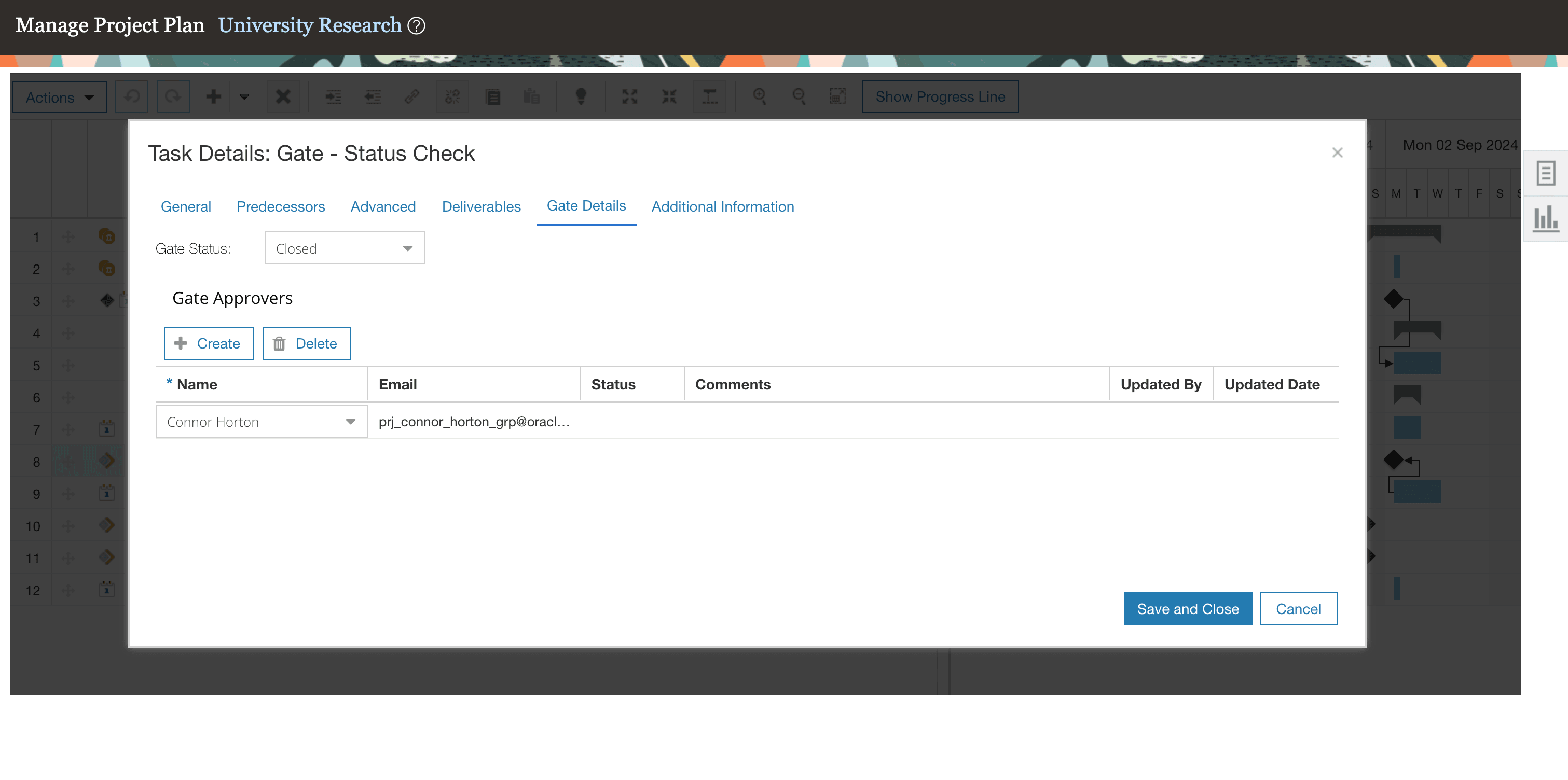Open the University Research project link
Screen dimensions: 1568x780
click(x=310, y=25)
